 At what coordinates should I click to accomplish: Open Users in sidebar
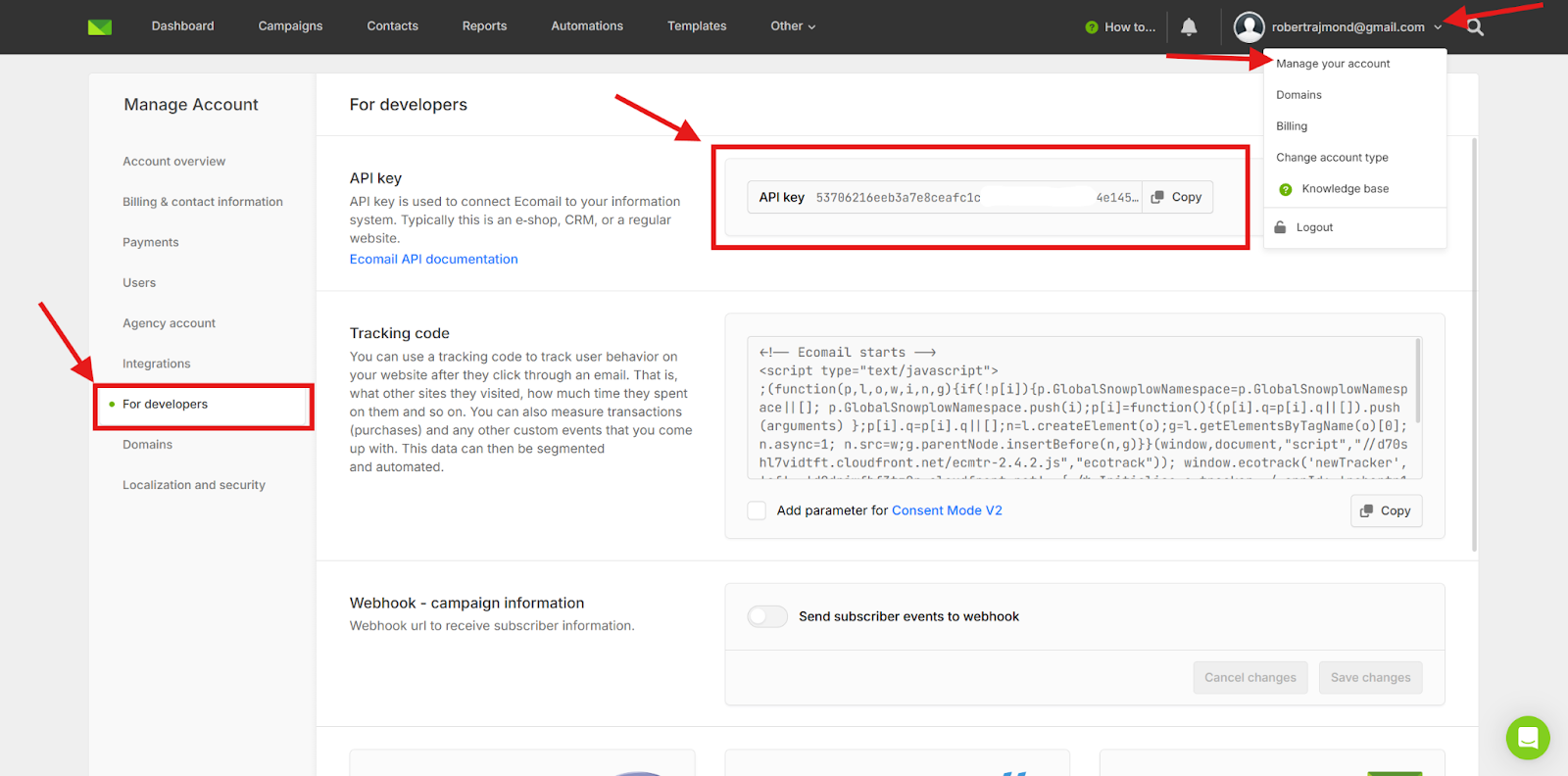[139, 283]
